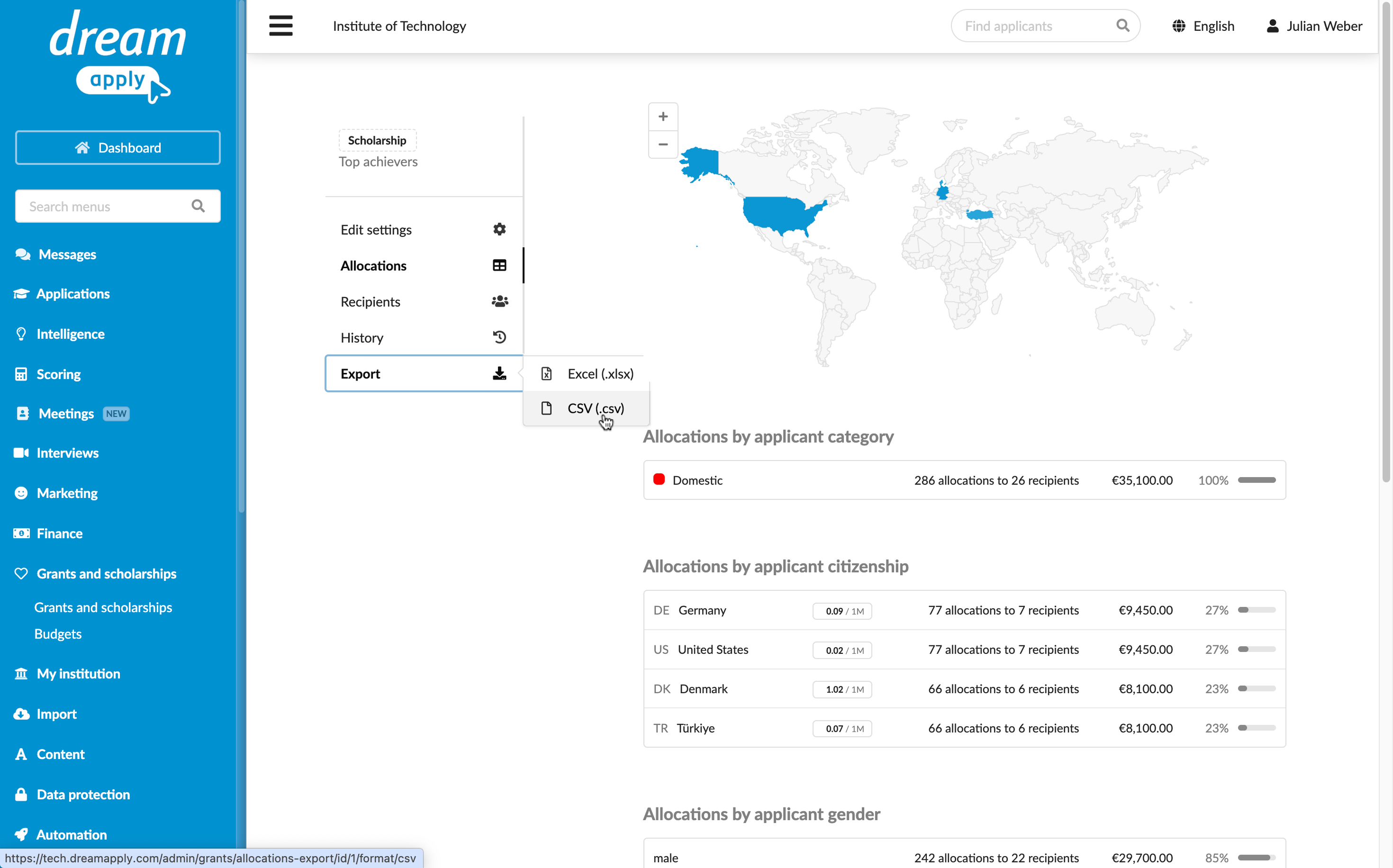Open Edit settings in scholarship menu
Screen dimensions: 1393x868
click(424, 230)
